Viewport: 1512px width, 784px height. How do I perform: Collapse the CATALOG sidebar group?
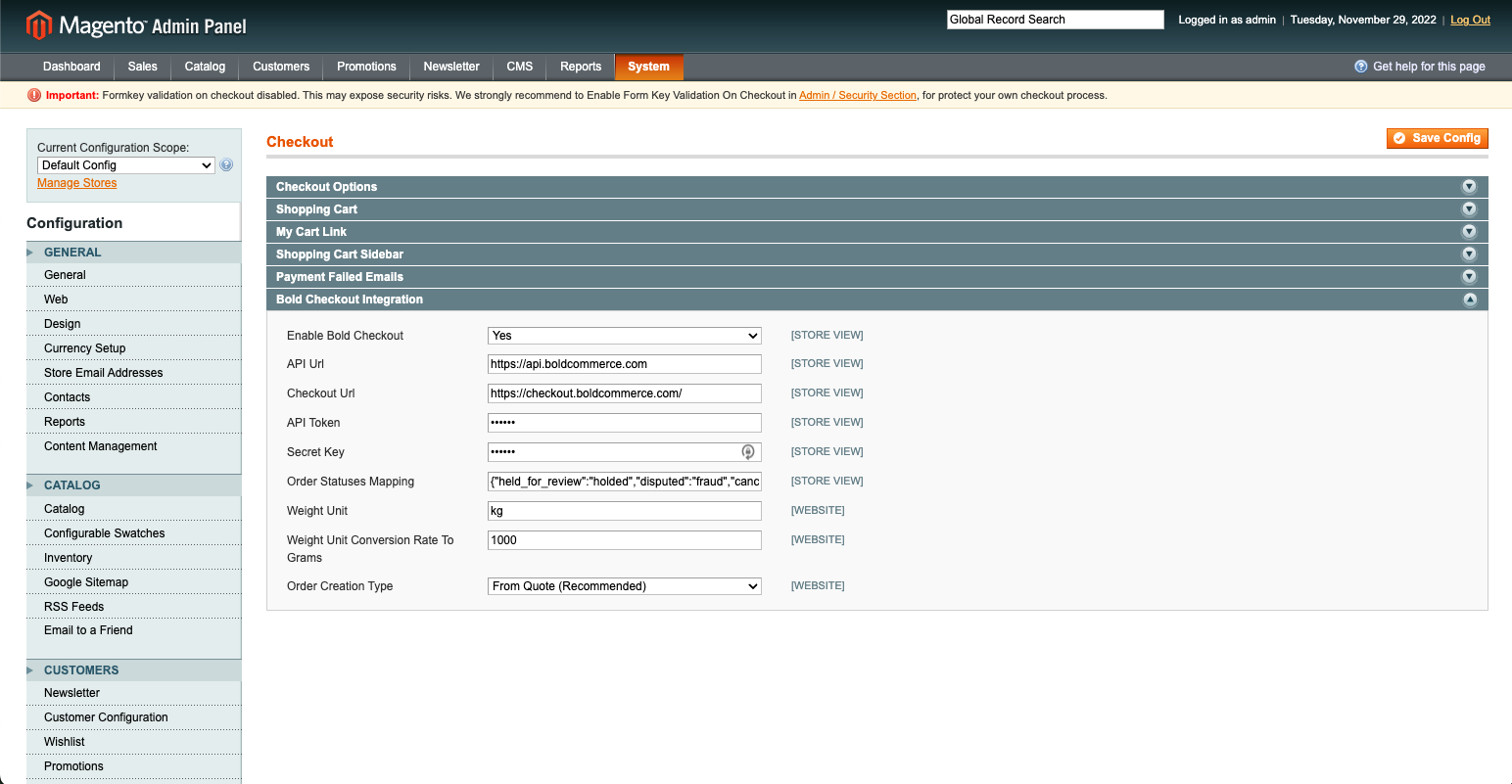(x=133, y=485)
